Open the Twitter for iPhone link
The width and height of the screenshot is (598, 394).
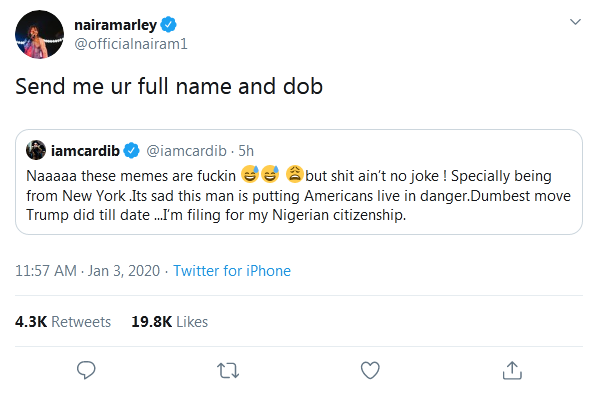click(x=232, y=271)
